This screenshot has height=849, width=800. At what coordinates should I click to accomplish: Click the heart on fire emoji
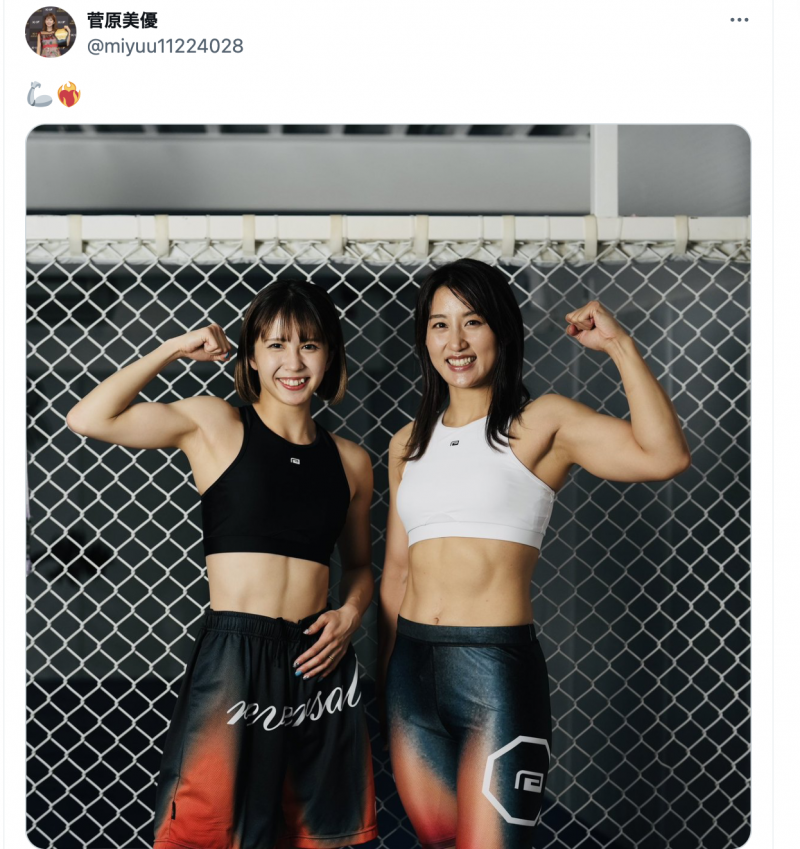pos(69,95)
